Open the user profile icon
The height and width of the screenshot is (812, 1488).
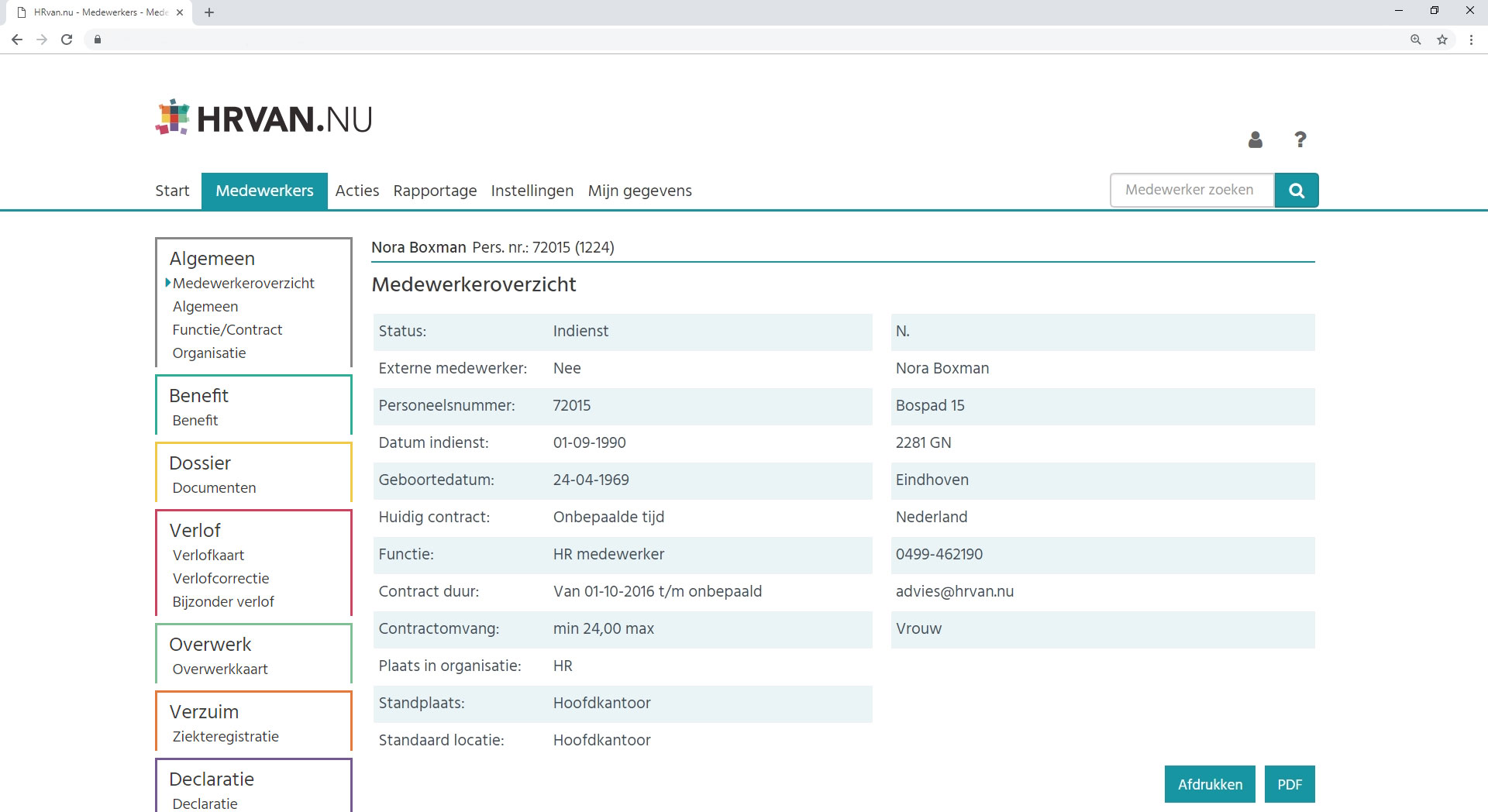[1255, 139]
